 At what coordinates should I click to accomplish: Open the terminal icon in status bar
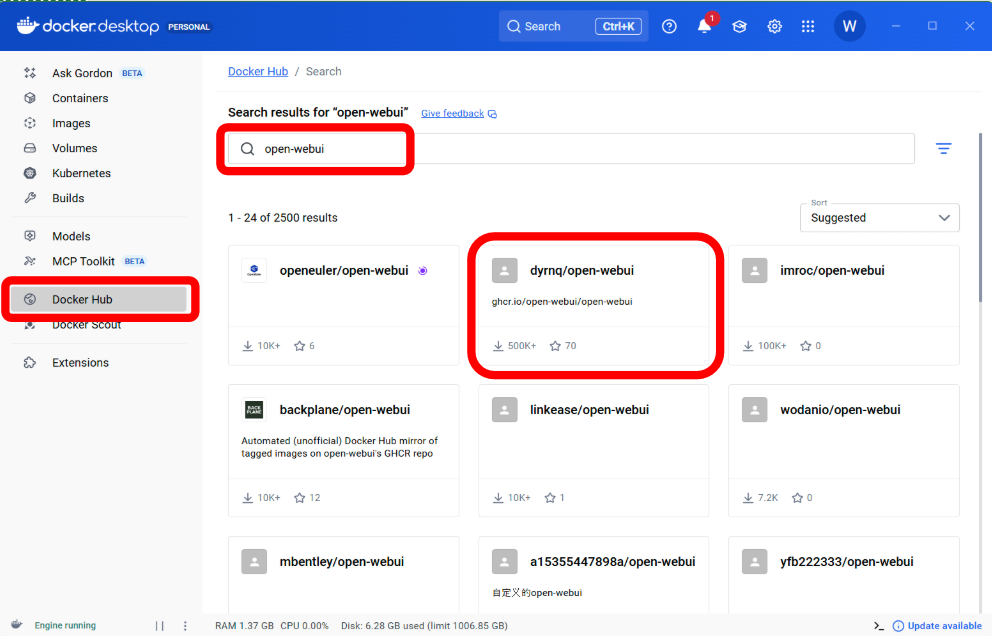878,626
